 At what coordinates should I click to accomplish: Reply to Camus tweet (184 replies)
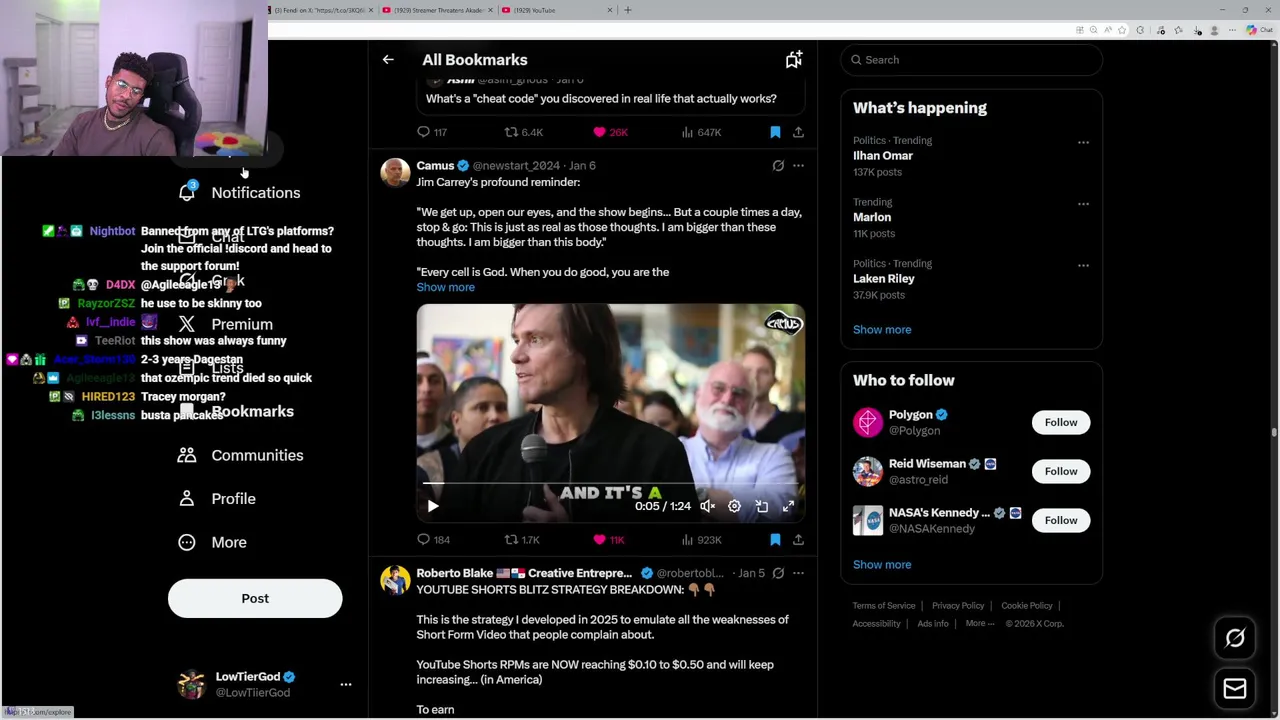click(x=433, y=540)
